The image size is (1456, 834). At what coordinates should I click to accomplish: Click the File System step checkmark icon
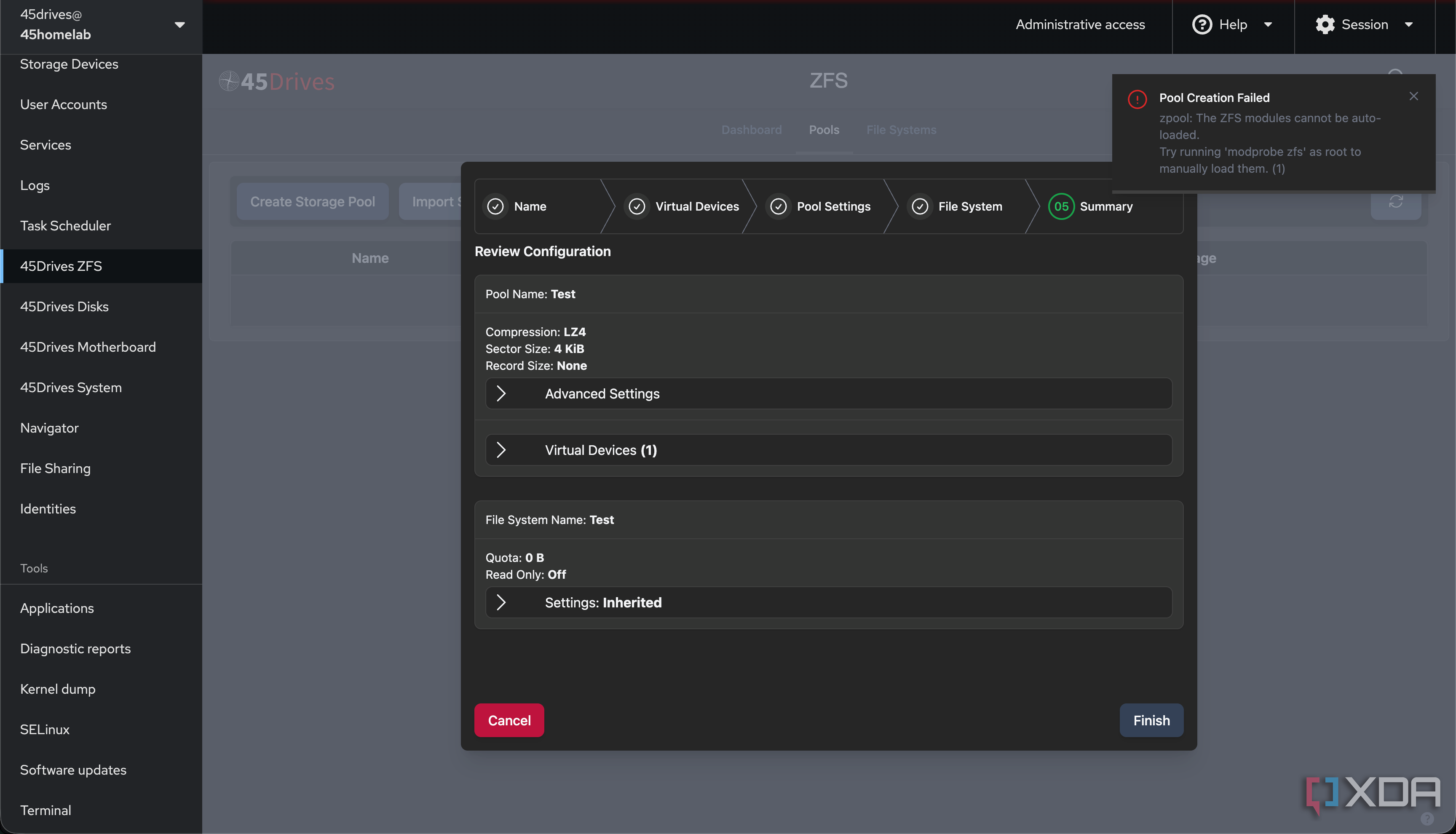pos(920,206)
